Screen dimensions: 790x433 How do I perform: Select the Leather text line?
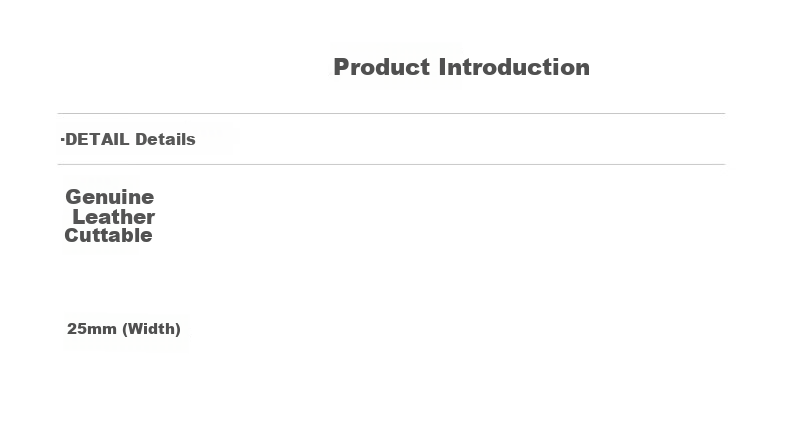click(114, 217)
